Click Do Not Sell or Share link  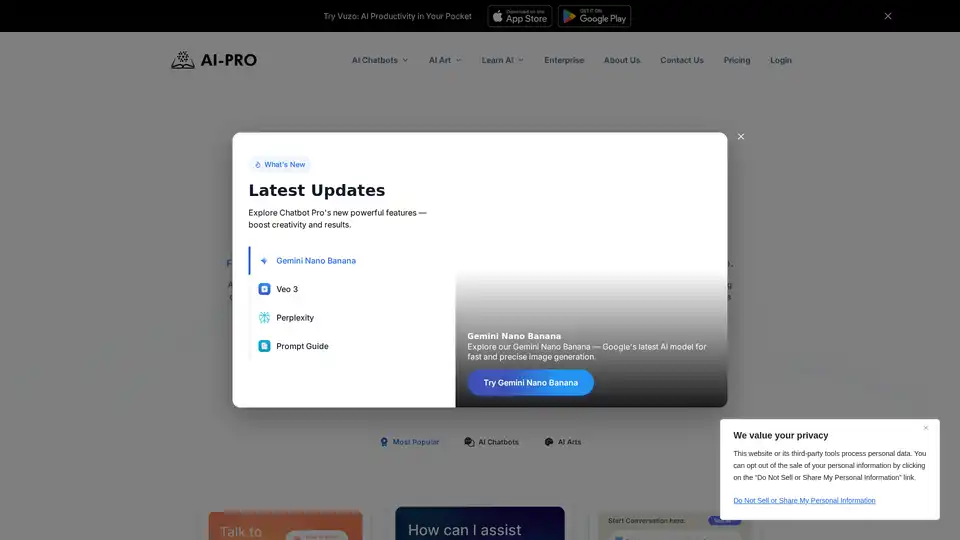(x=804, y=500)
